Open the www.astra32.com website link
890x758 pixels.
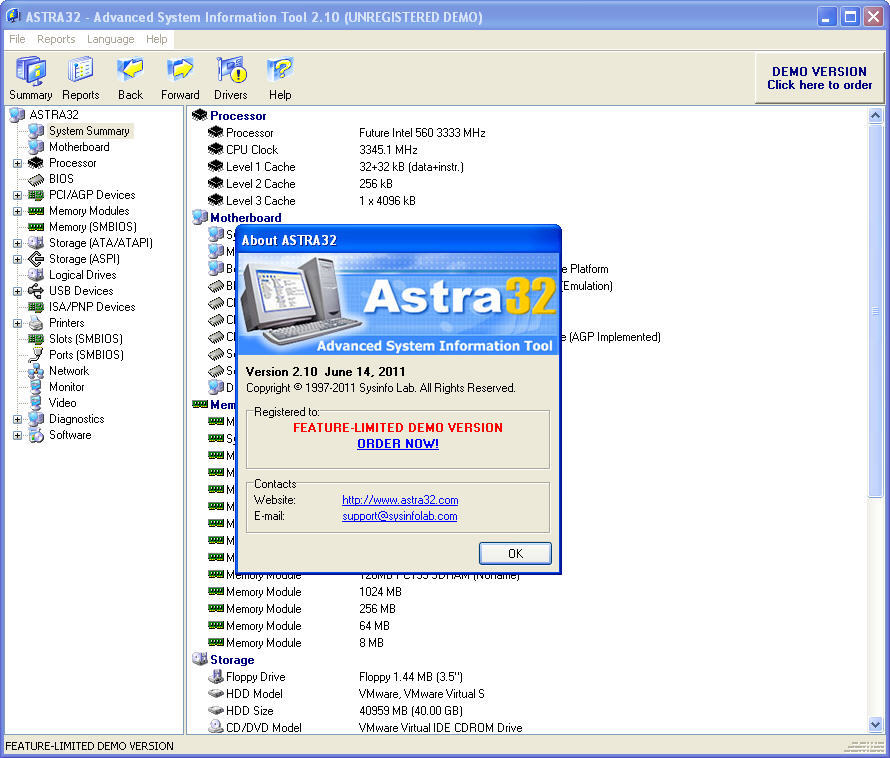(x=400, y=500)
